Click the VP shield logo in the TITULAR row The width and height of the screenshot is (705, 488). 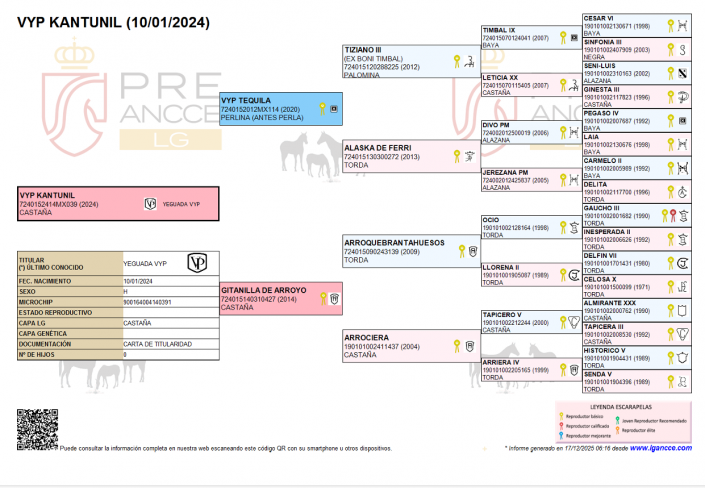198,263
